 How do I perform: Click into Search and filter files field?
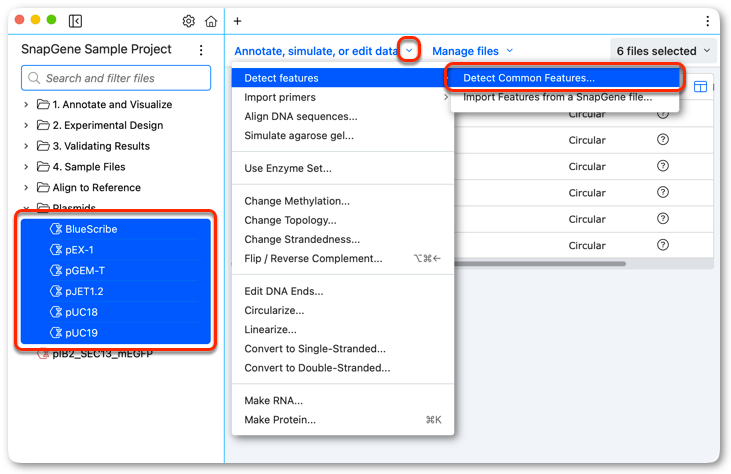(116, 78)
